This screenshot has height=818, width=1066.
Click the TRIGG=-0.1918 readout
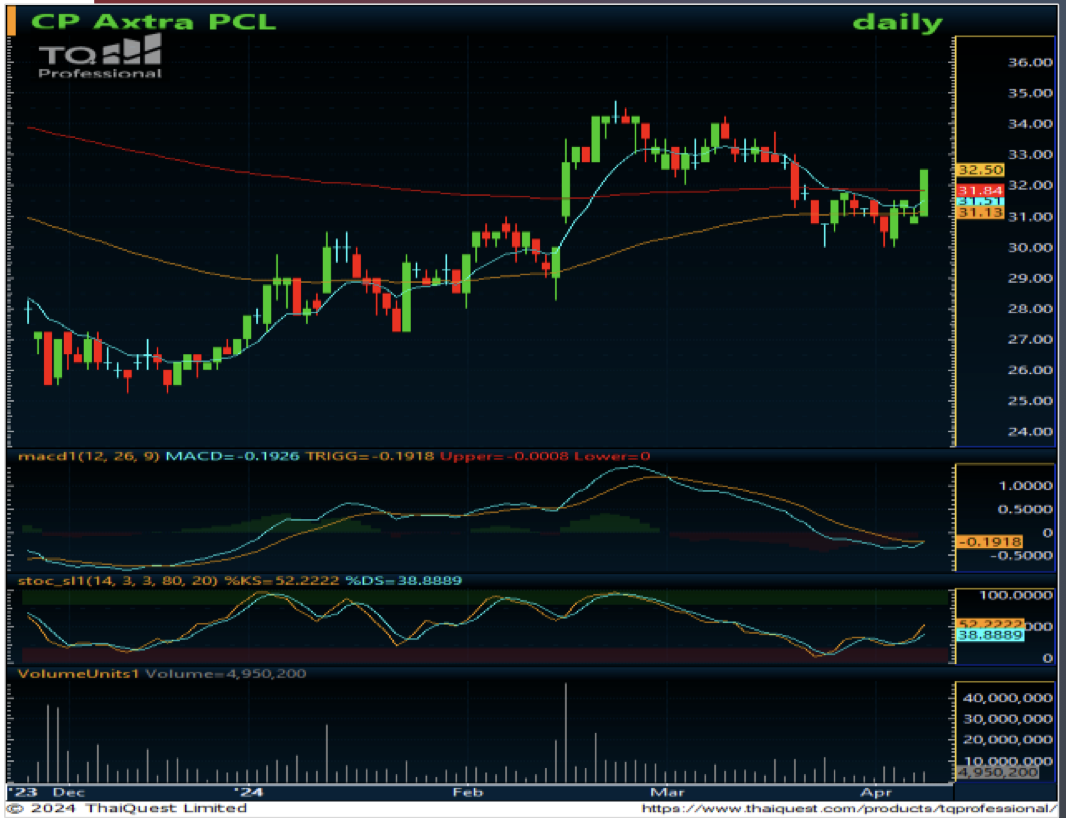370,456
